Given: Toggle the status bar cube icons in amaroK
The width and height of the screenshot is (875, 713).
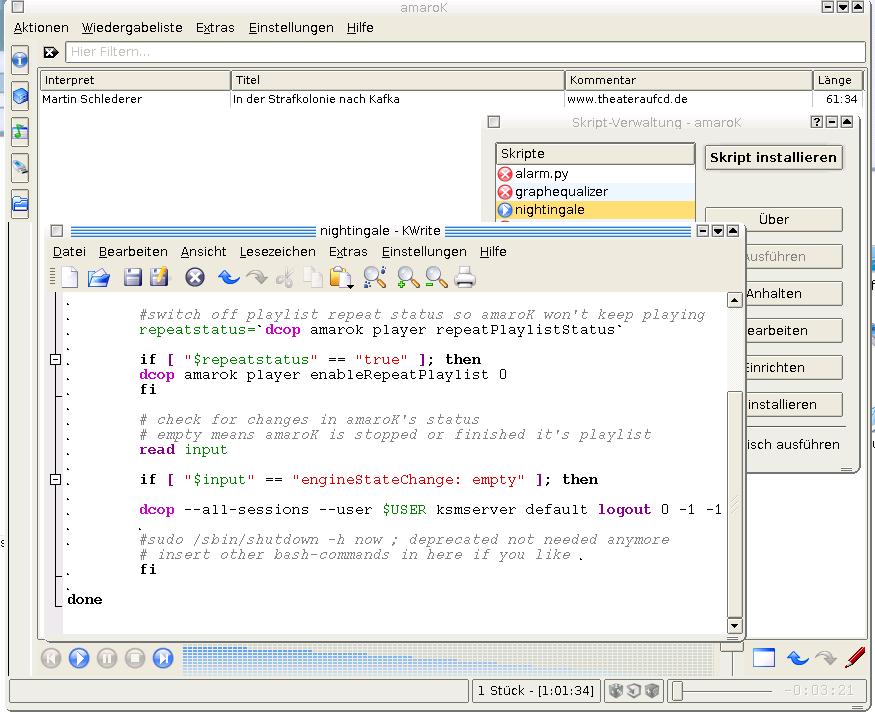Looking at the screenshot, I should [634, 691].
